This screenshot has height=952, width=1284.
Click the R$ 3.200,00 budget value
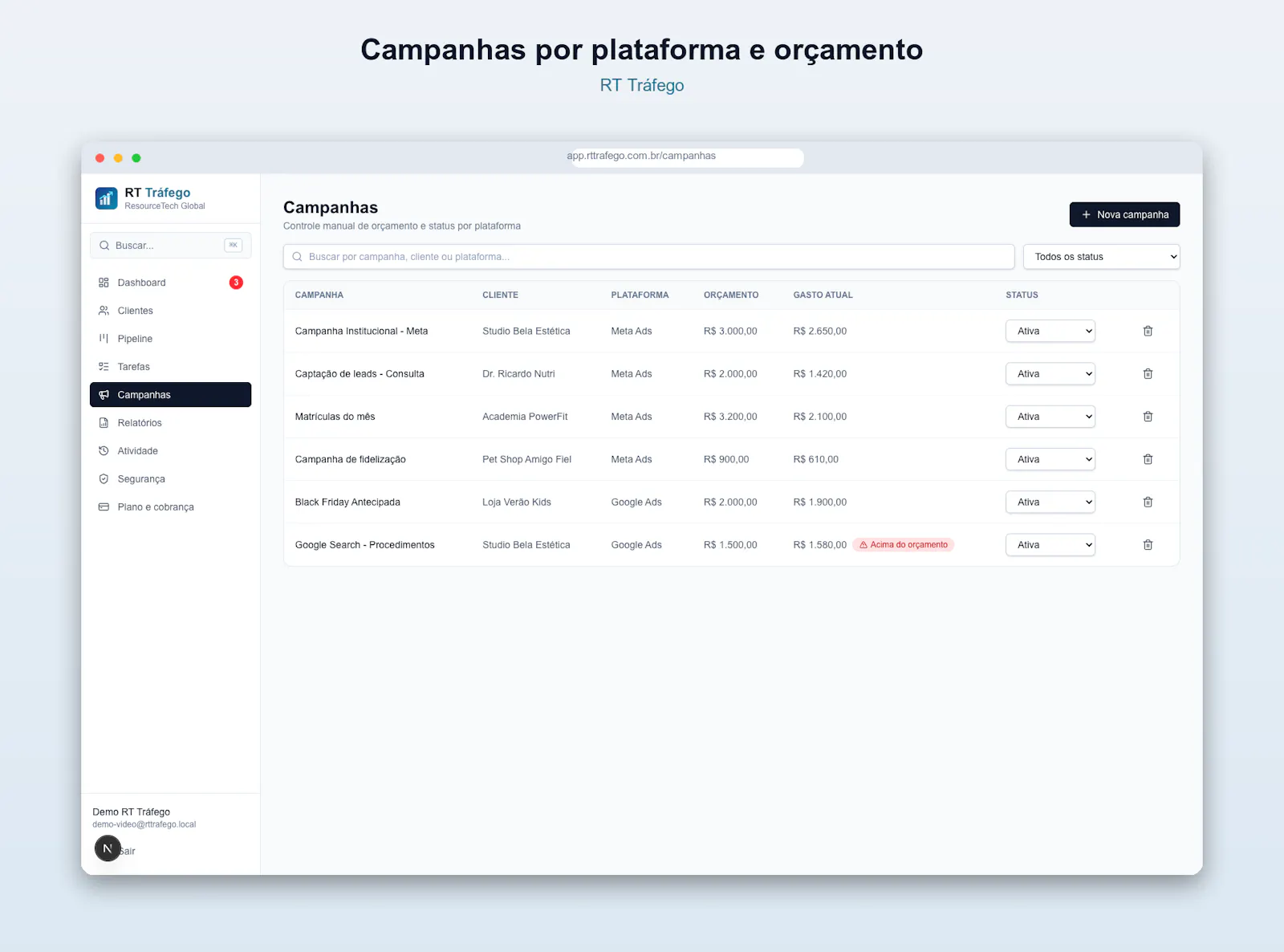click(x=730, y=417)
